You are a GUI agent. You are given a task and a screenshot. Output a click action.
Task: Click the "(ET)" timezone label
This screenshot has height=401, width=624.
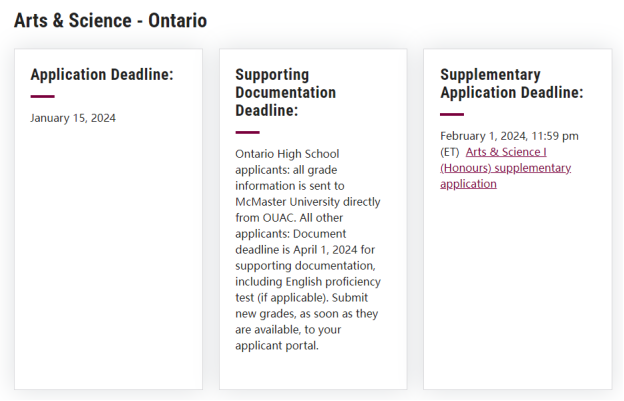coord(449,152)
